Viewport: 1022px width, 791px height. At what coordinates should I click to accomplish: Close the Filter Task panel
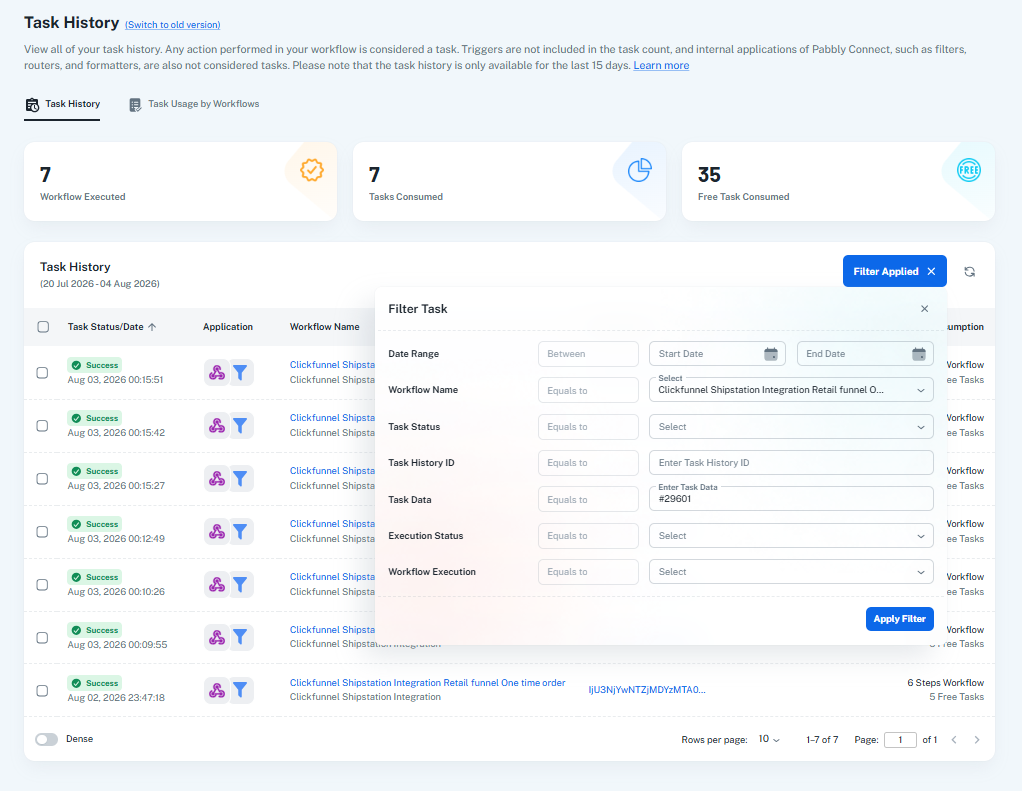924,309
